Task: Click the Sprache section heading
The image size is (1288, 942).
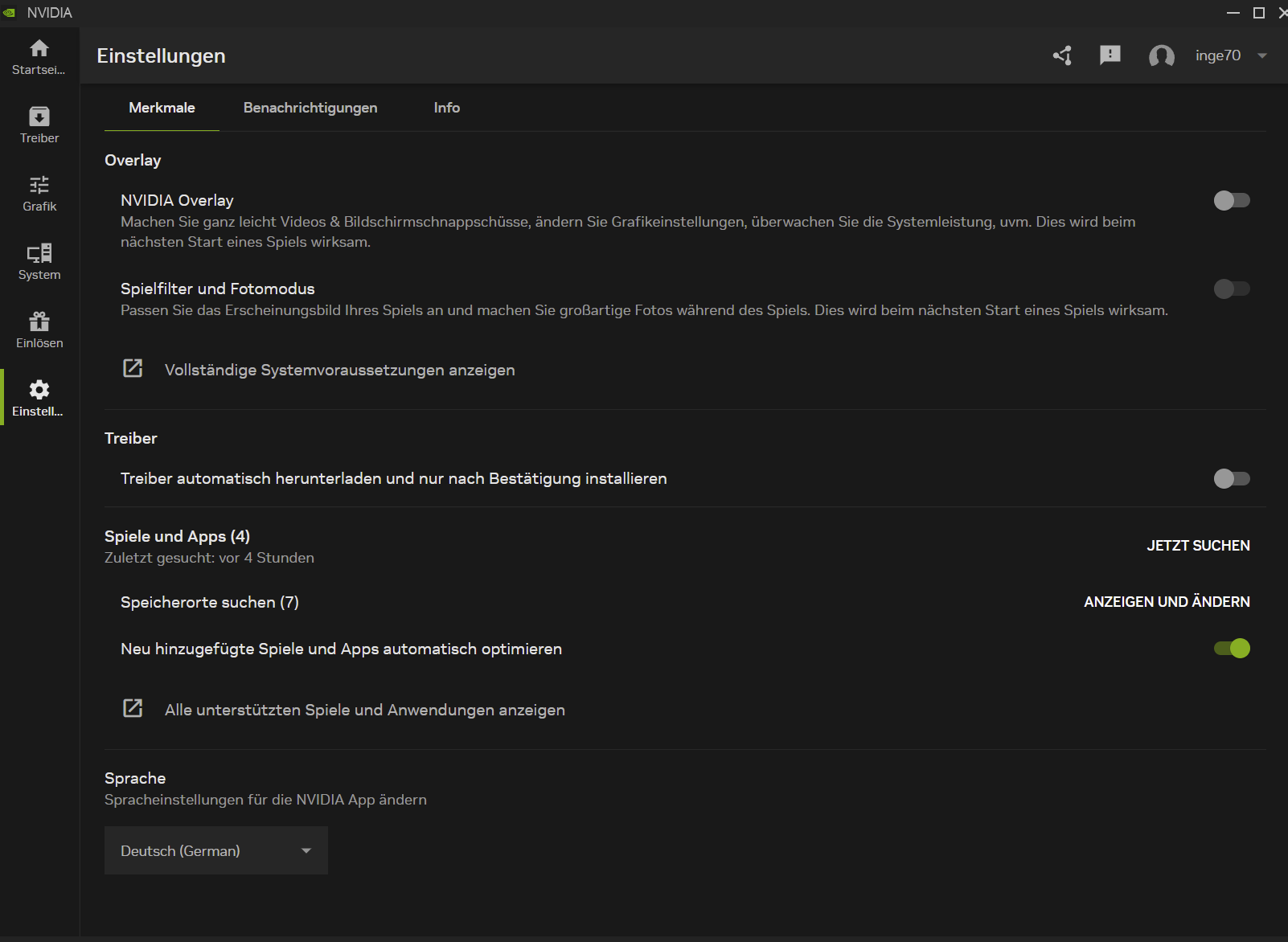Action: [135, 778]
